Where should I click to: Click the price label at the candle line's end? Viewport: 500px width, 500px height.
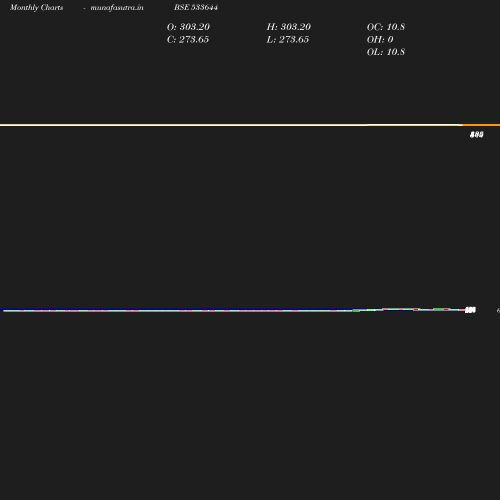470,310
